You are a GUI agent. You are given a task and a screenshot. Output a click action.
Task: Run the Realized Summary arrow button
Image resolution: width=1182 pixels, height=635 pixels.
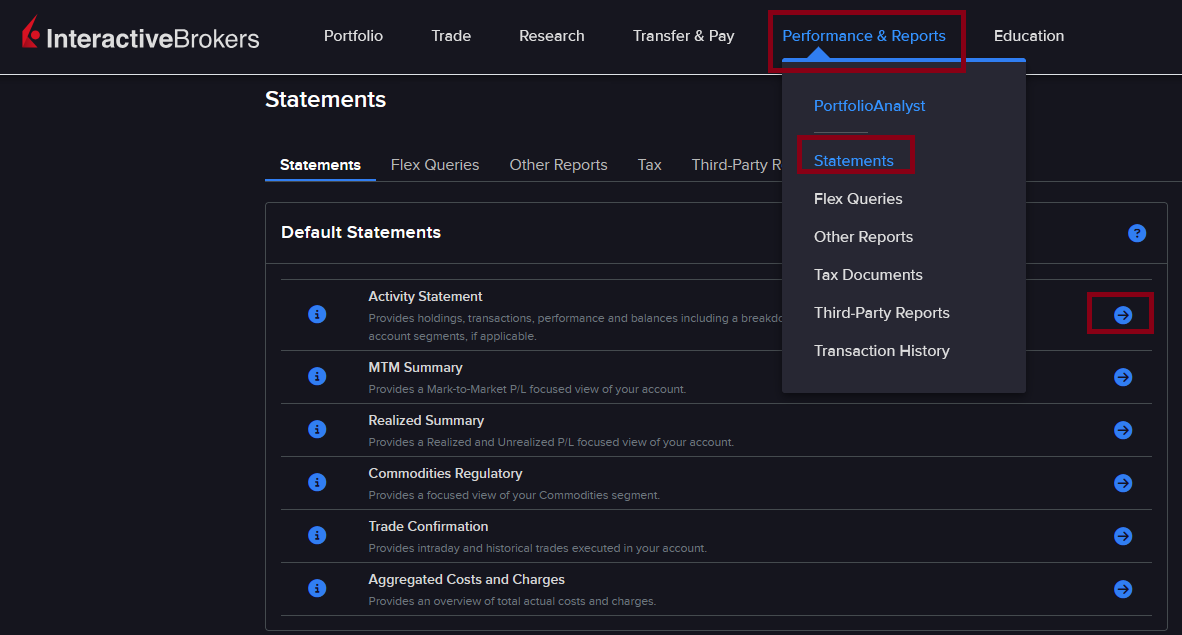pos(1123,430)
